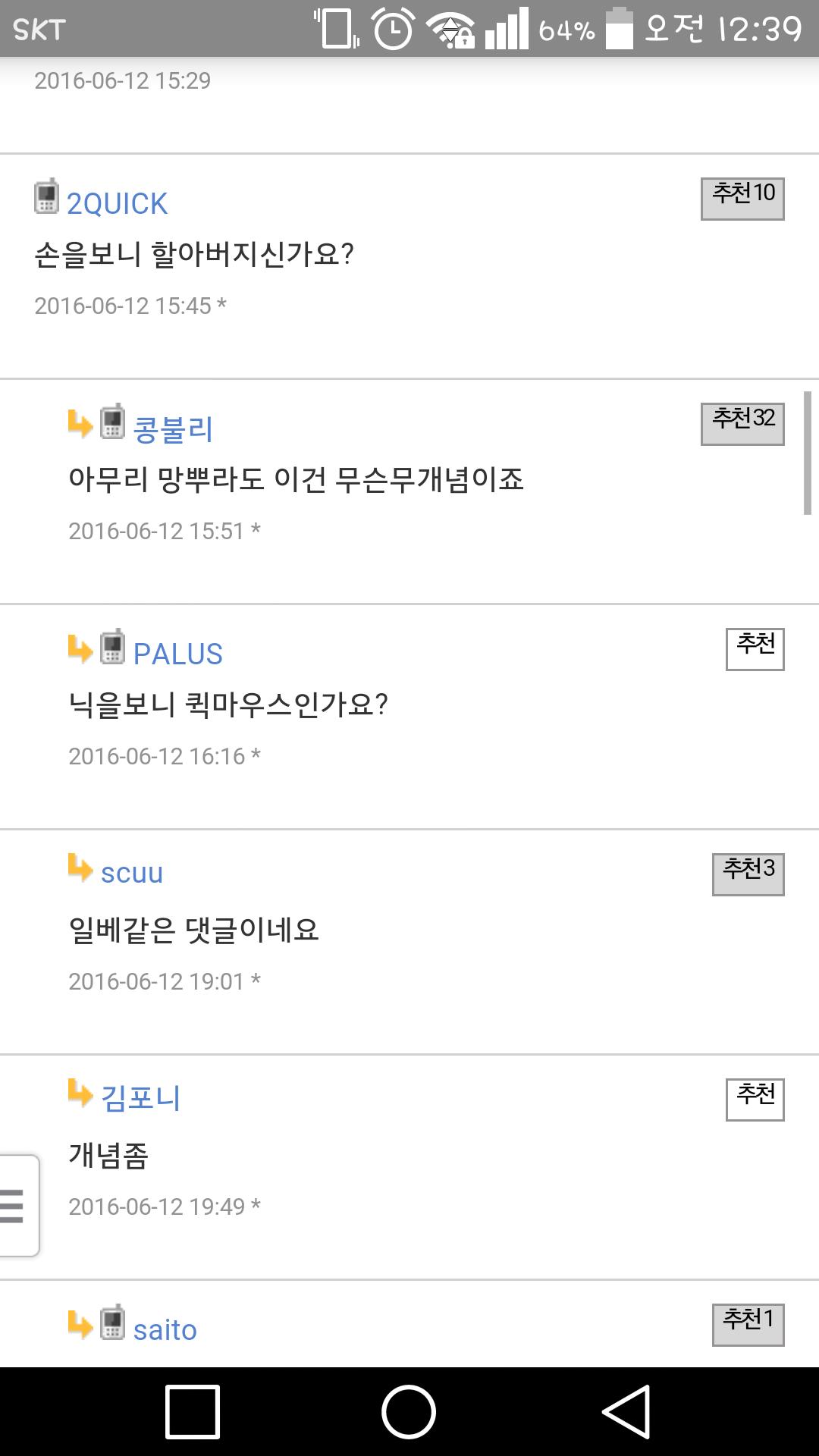Tap the mobile icon beside saito
The image size is (819, 1456).
pyautogui.click(x=112, y=1323)
